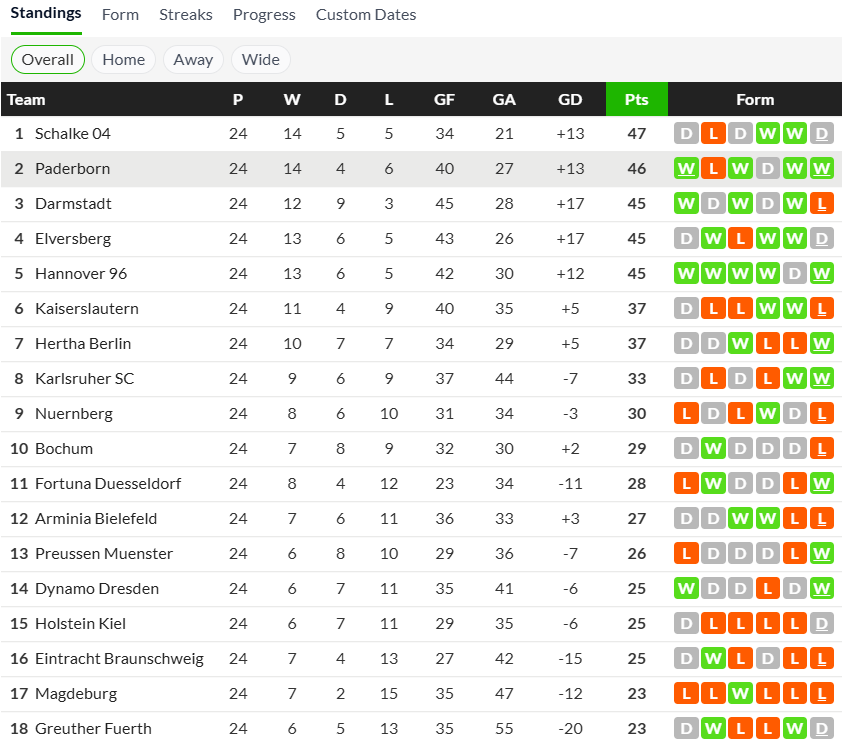Click Schalke 04's most recent form badge

[822, 133]
